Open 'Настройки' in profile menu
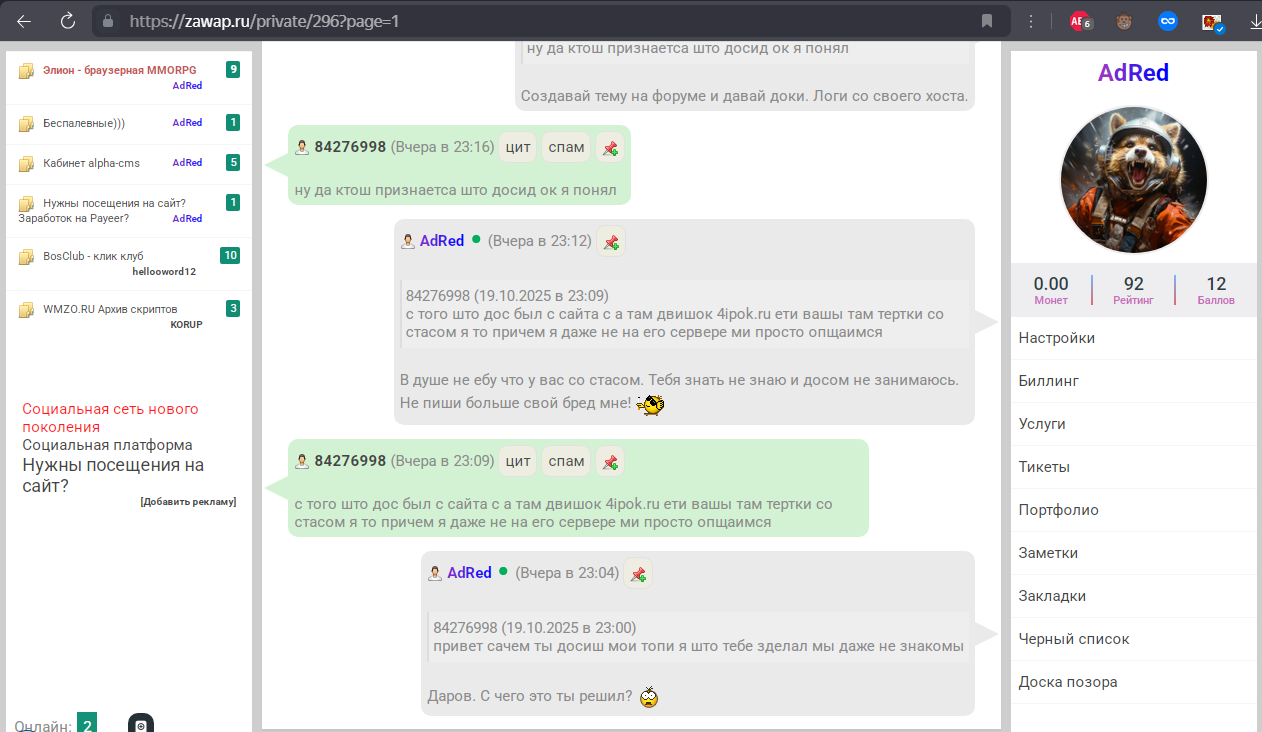Viewport: 1262px width, 732px height. pyautogui.click(x=1056, y=338)
